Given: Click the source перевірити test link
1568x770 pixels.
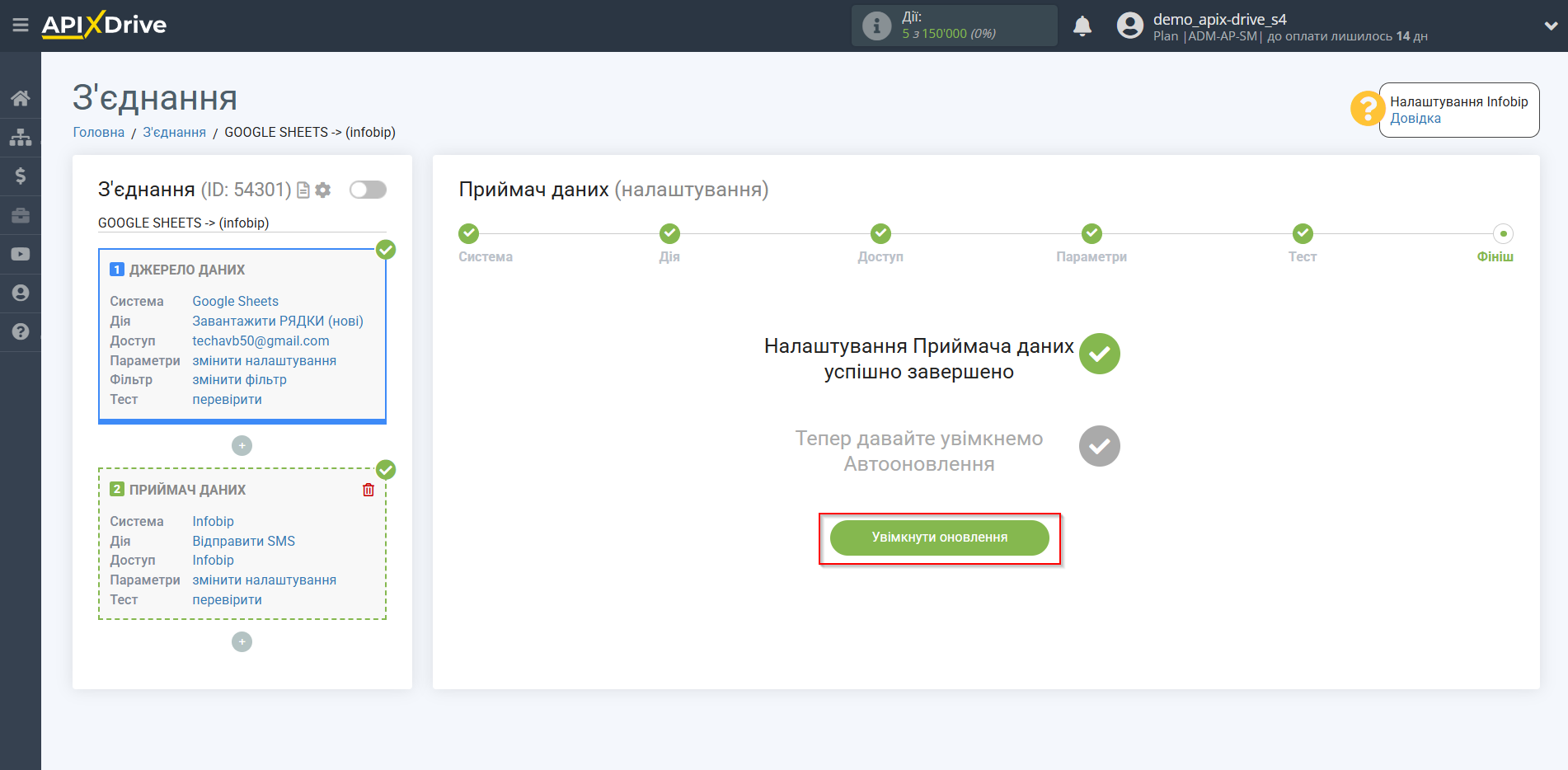Looking at the screenshot, I should [227, 400].
